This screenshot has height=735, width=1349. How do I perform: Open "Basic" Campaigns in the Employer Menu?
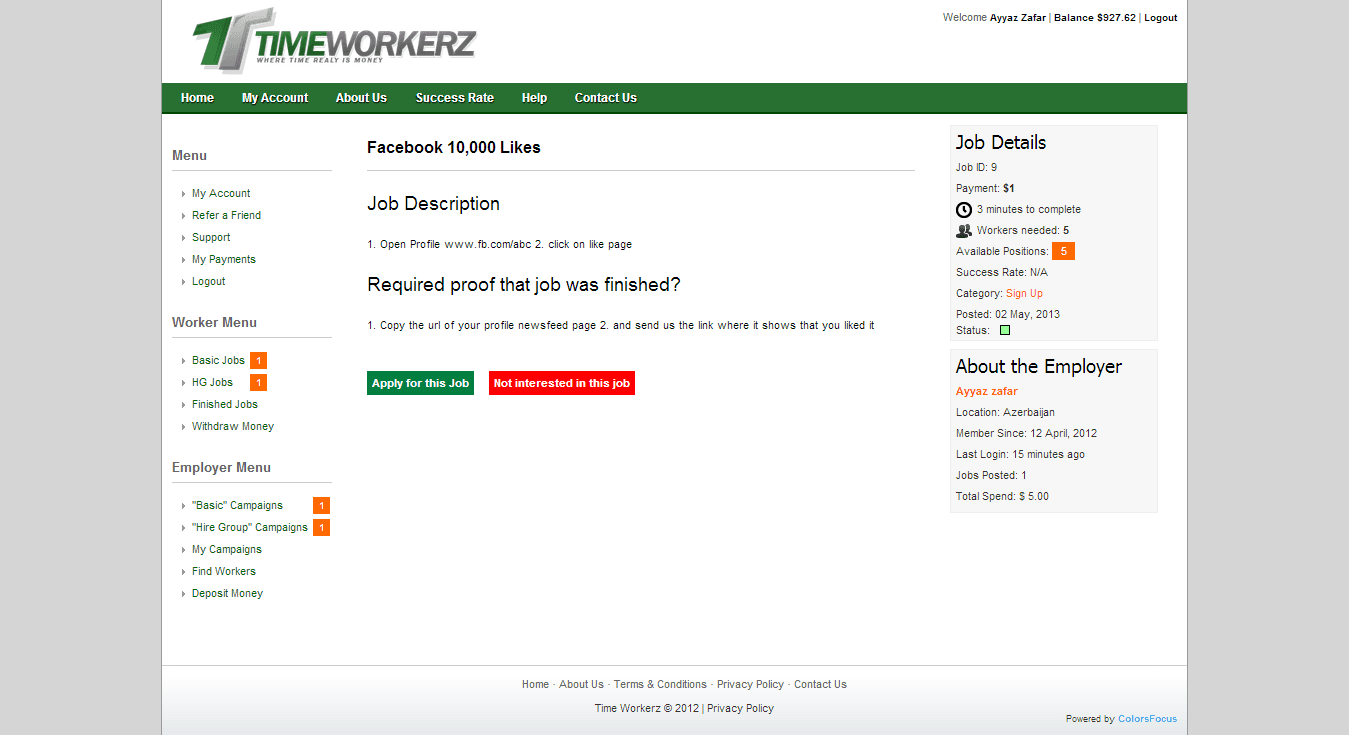click(237, 506)
